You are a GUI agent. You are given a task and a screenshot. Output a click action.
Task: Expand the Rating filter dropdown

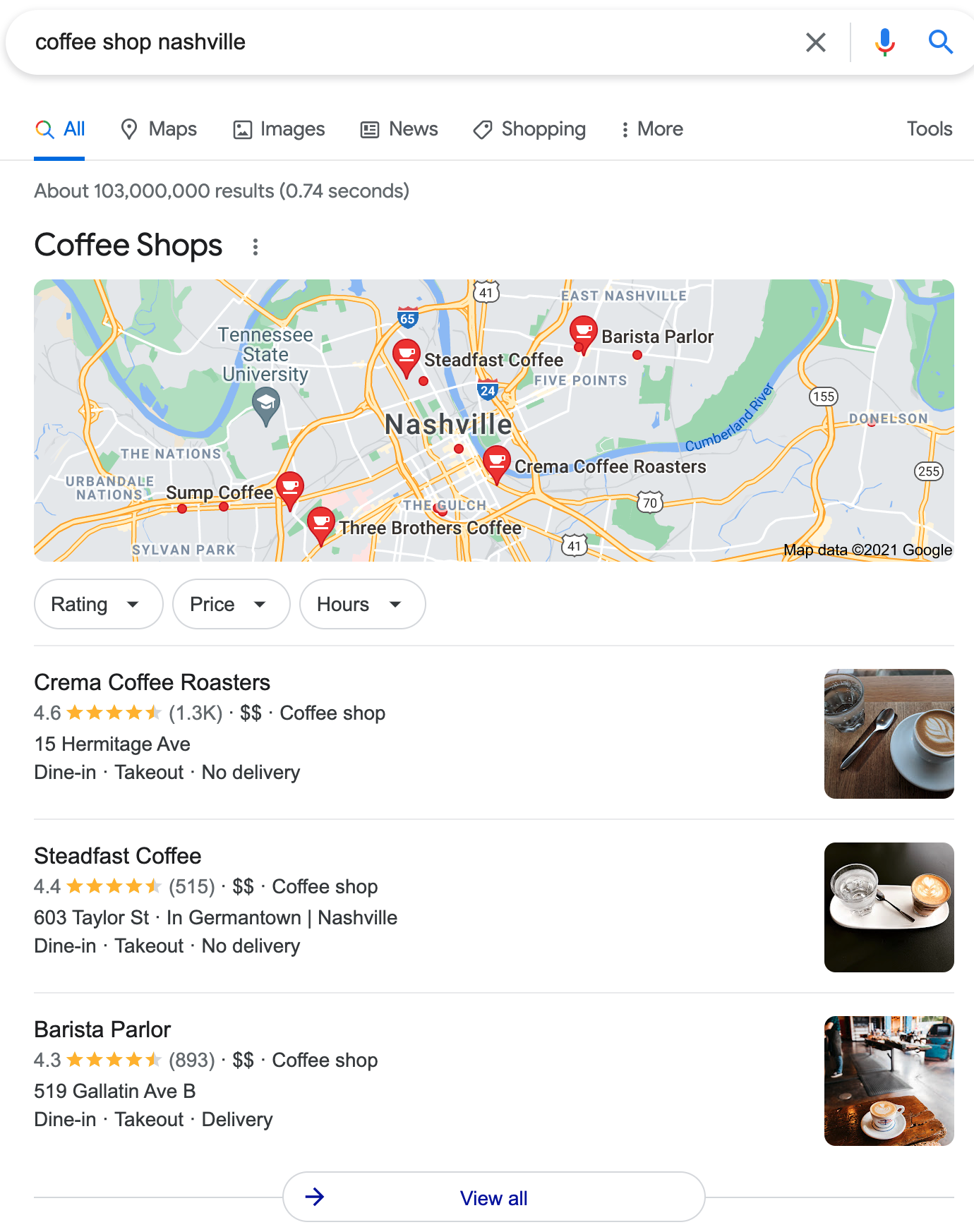tap(99, 604)
